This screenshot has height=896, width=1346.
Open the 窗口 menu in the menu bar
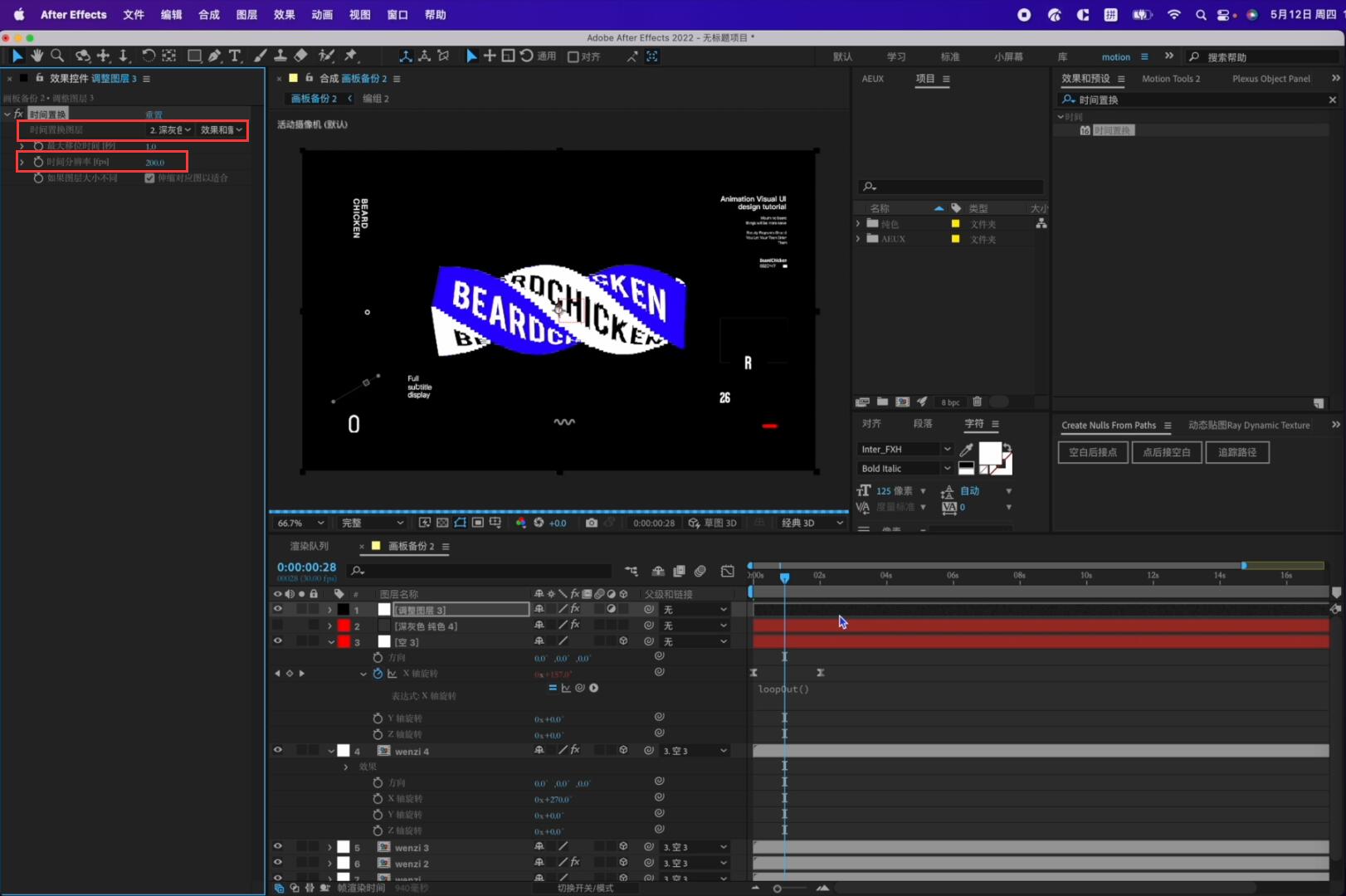tap(397, 15)
